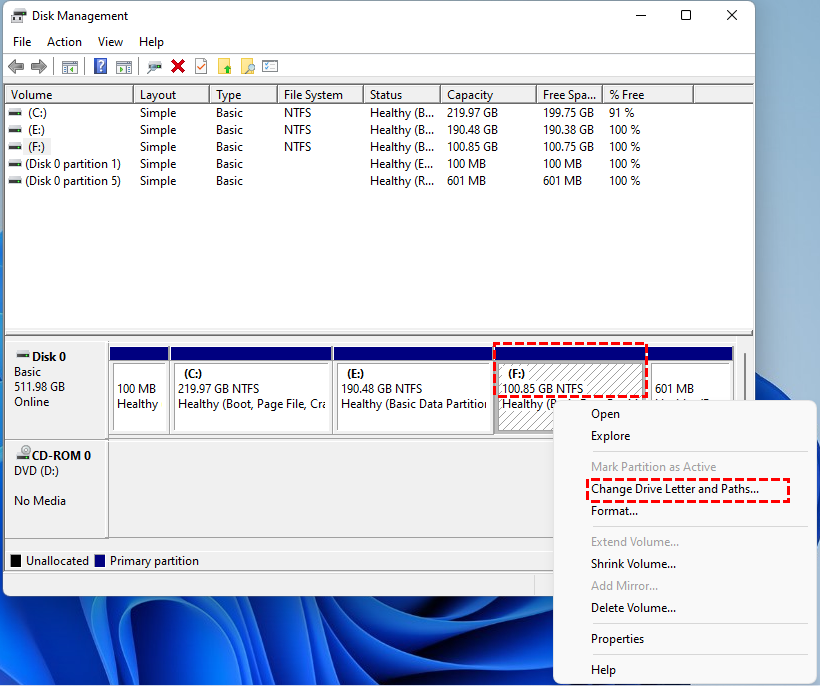Select the E: partition block on Disk 0
The height and width of the screenshot is (686, 820).
(x=413, y=396)
